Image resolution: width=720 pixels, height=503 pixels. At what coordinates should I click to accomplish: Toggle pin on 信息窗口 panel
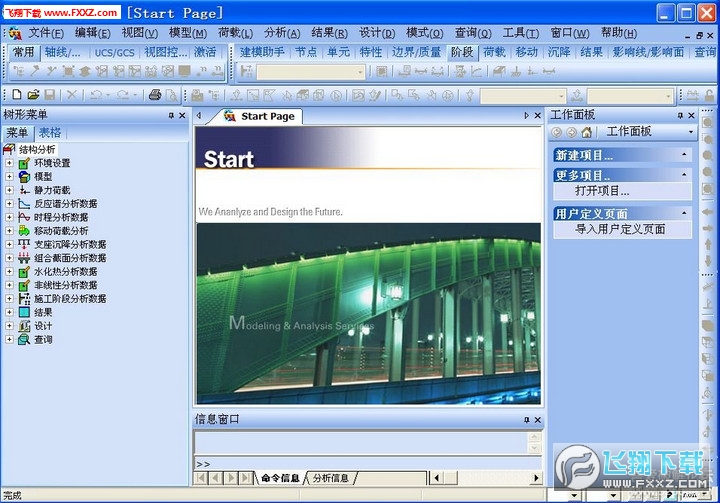(x=525, y=420)
